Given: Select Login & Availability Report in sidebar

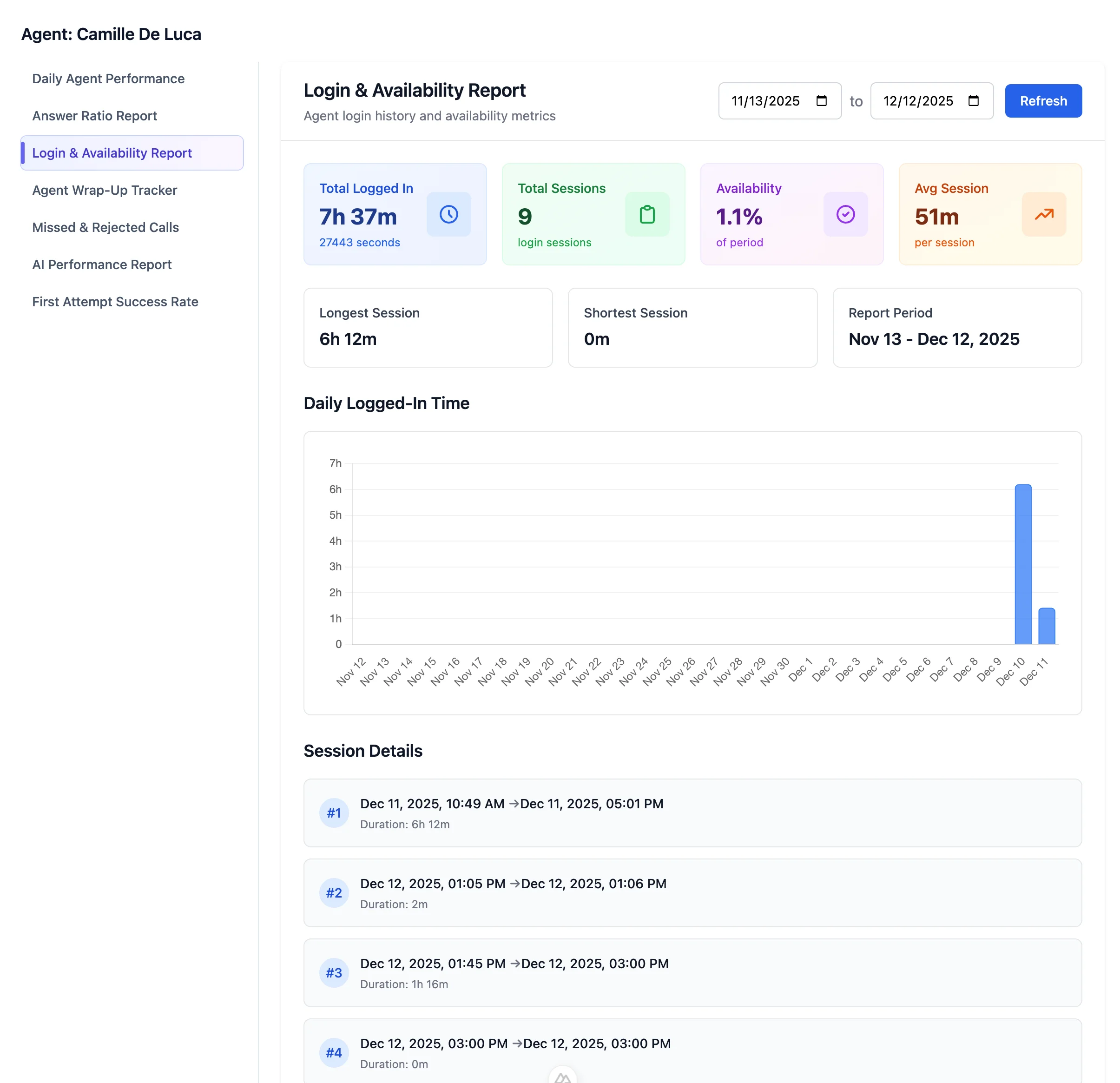Looking at the screenshot, I should point(112,152).
